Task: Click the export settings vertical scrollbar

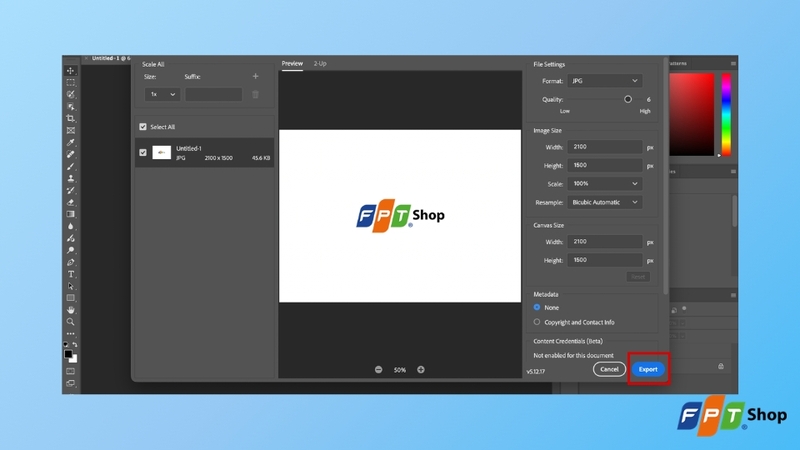Action: pyautogui.click(x=665, y=176)
